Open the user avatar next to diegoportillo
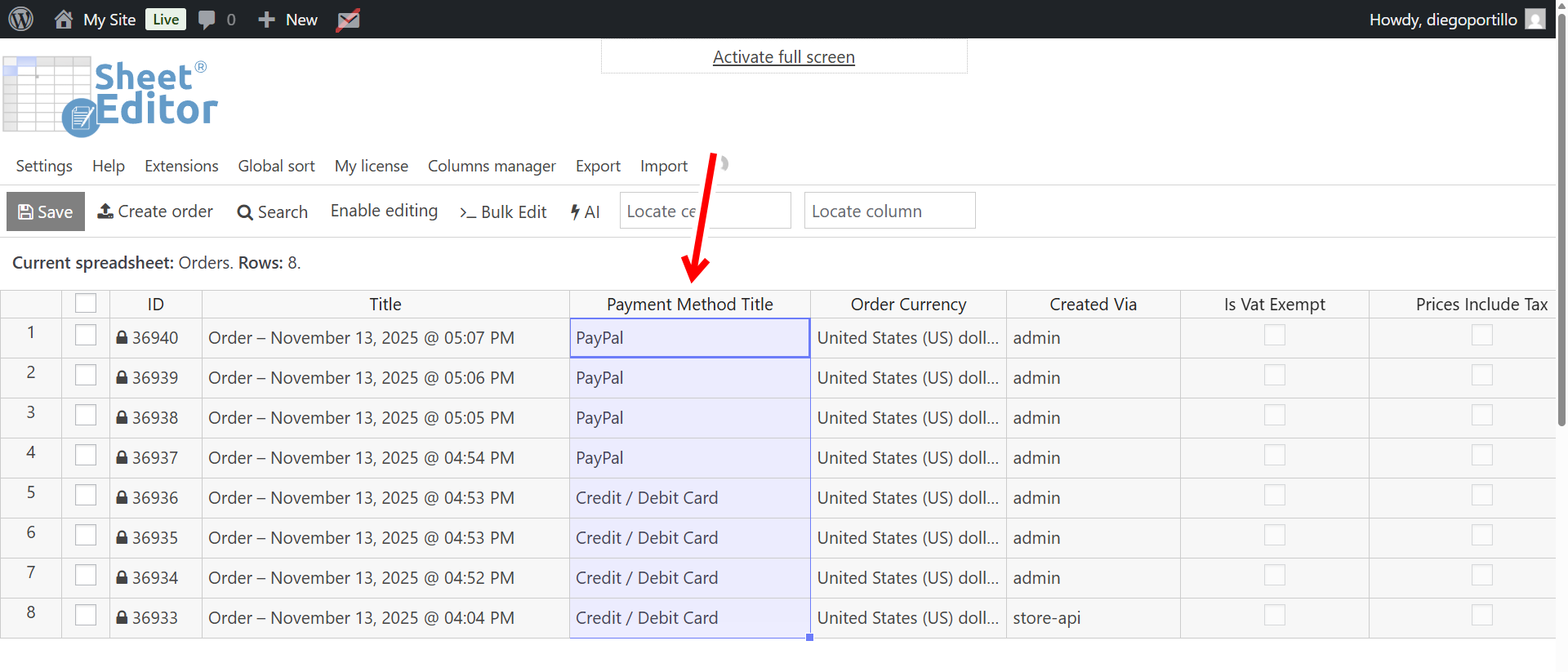This screenshot has width=1568, height=672. pyautogui.click(x=1535, y=20)
